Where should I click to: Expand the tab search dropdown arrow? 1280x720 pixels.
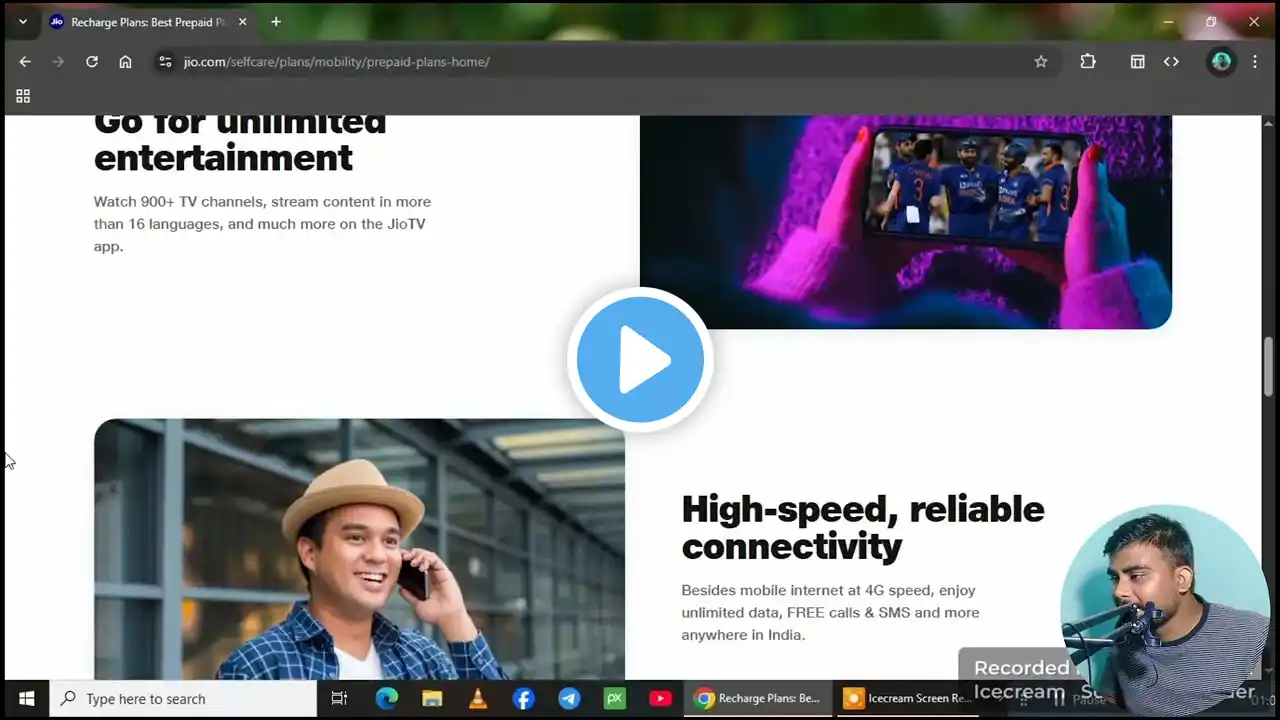click(x=23, y=22)
